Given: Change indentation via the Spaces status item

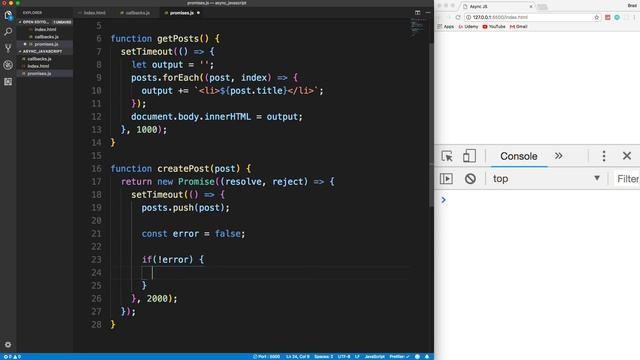Looking at the screenshot, I should tap(324, 357).
